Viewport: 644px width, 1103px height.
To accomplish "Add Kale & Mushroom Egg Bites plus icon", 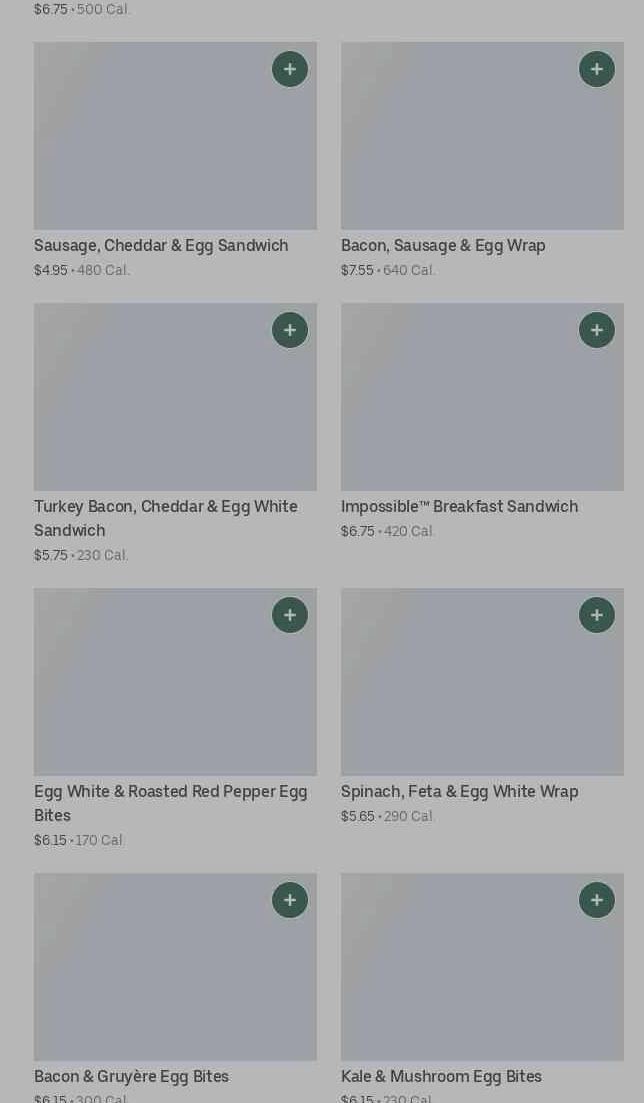I will tap(597, 900).
